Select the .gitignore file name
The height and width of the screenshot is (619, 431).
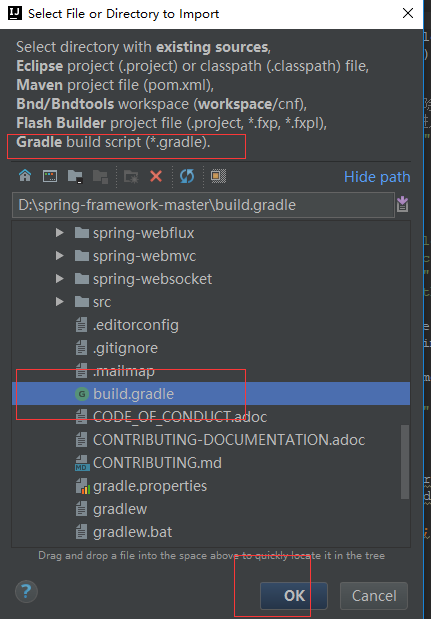(126, 348)
